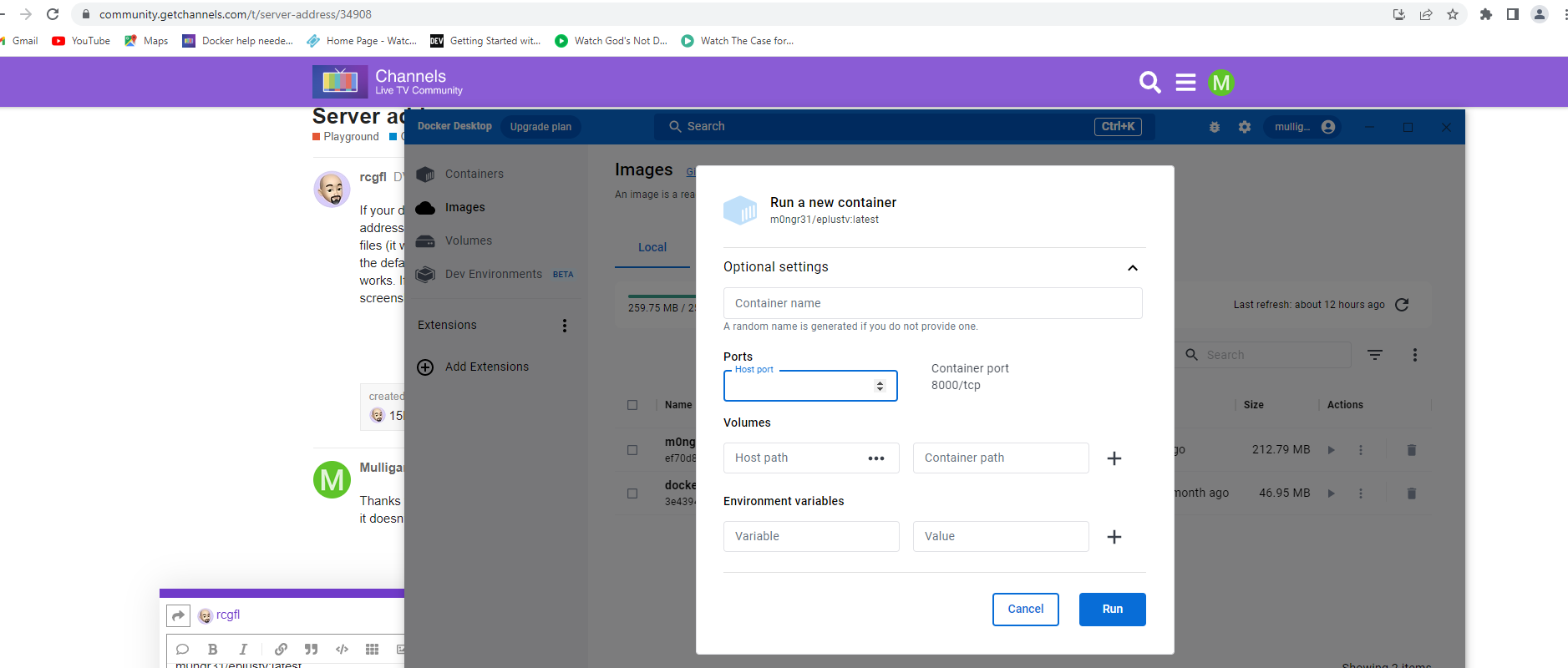The height and width of the screenshot is (668, 1568).
Task: Add an environment variable with plus icon
Action: coord(1114,537)
